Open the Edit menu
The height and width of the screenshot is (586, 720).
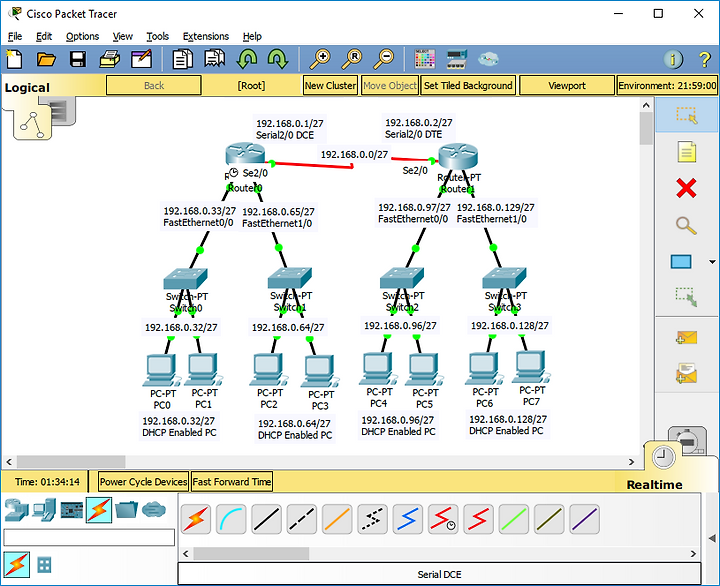(44, 36)
